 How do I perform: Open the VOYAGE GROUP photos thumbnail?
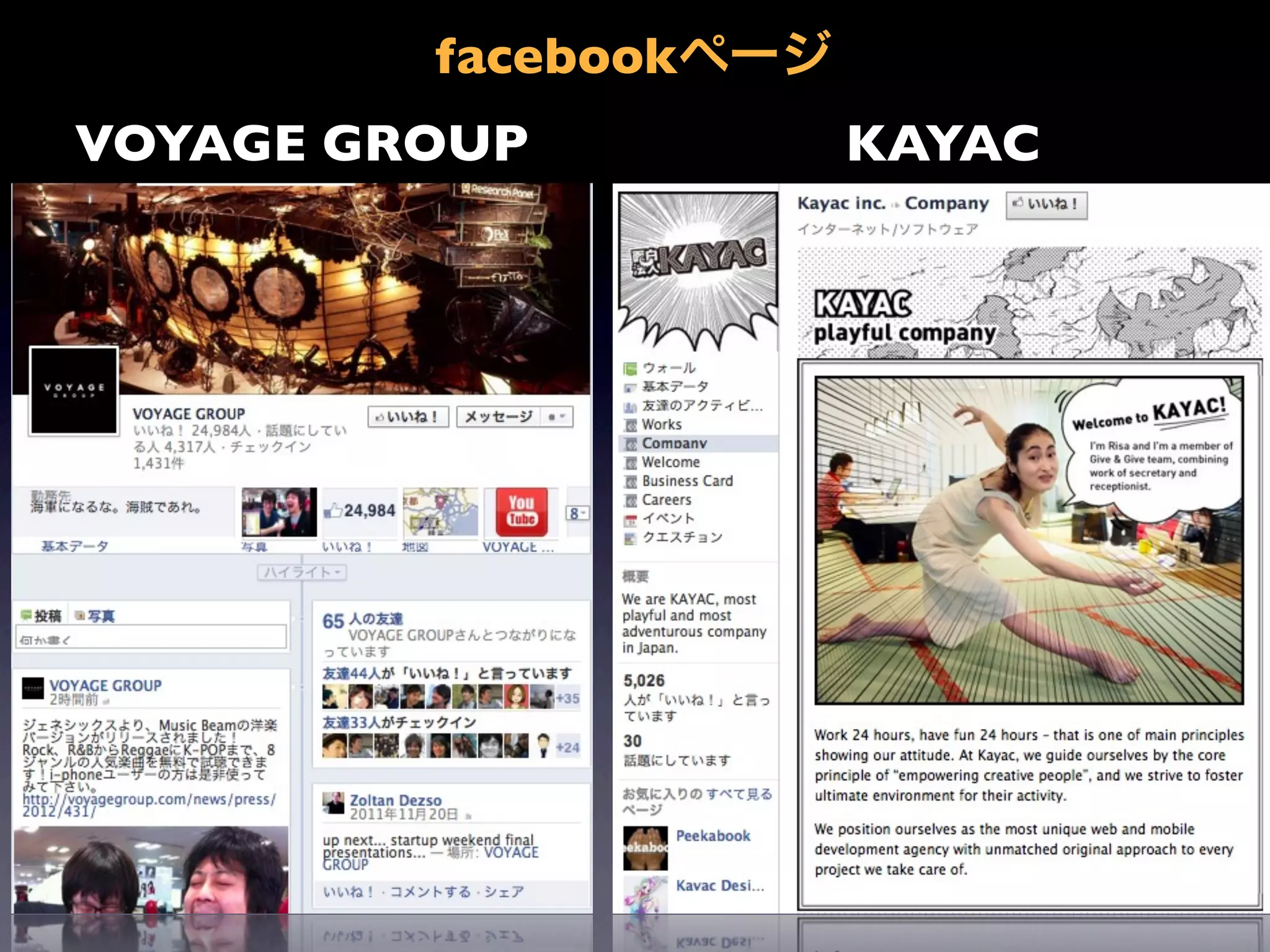coord(279,512)
